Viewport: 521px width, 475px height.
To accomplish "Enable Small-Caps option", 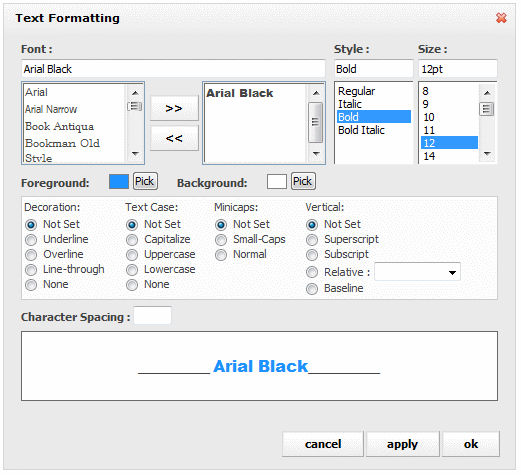I will pos(221,240).
